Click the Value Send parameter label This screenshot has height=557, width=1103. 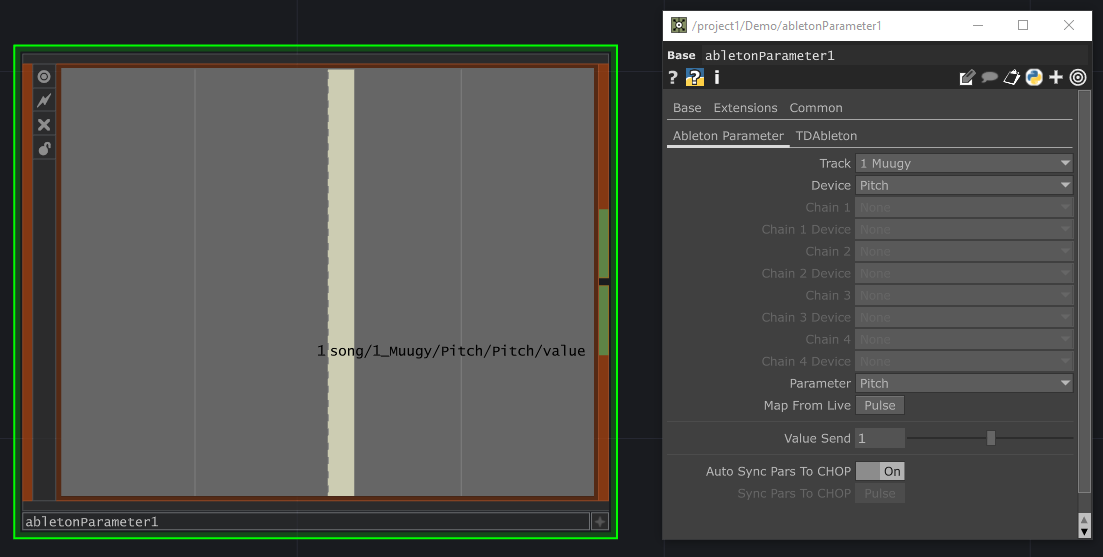point(817,438)
